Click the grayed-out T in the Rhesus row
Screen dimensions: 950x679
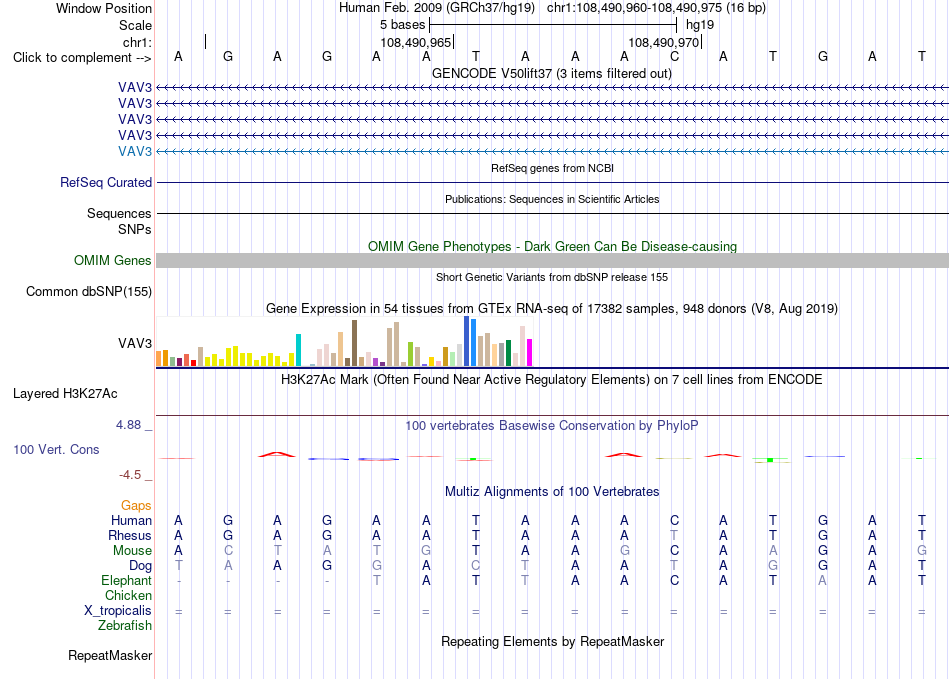tap(674, 535)
